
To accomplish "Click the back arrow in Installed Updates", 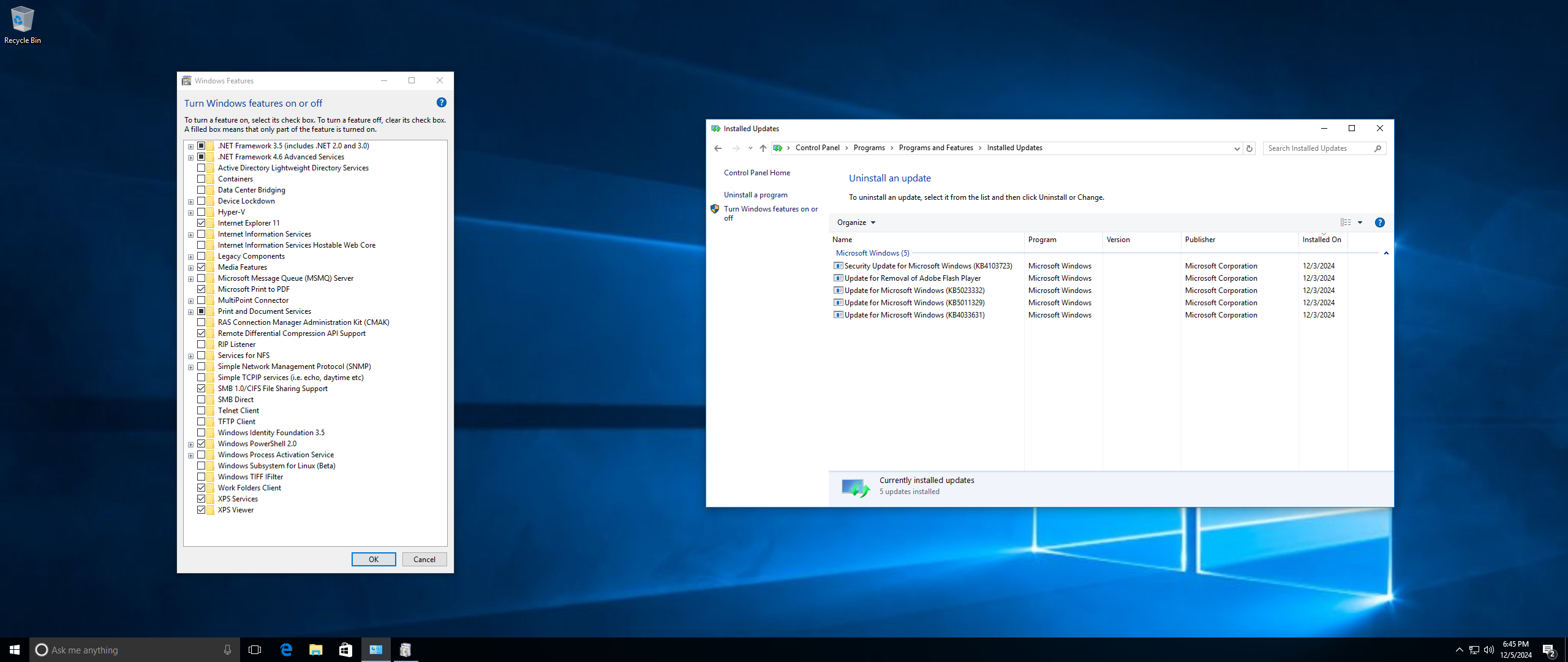I will (718, 148).
